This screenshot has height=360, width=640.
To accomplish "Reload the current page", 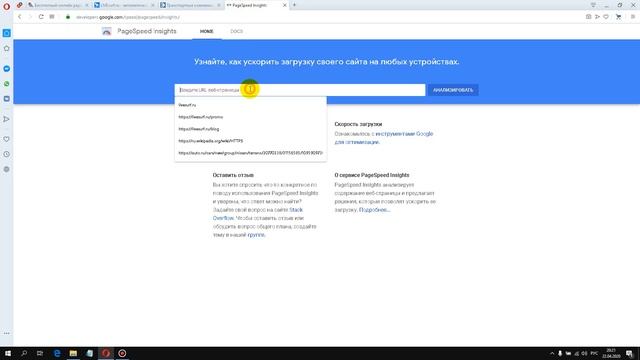I will pyautogui.click(x=41, y=17).
